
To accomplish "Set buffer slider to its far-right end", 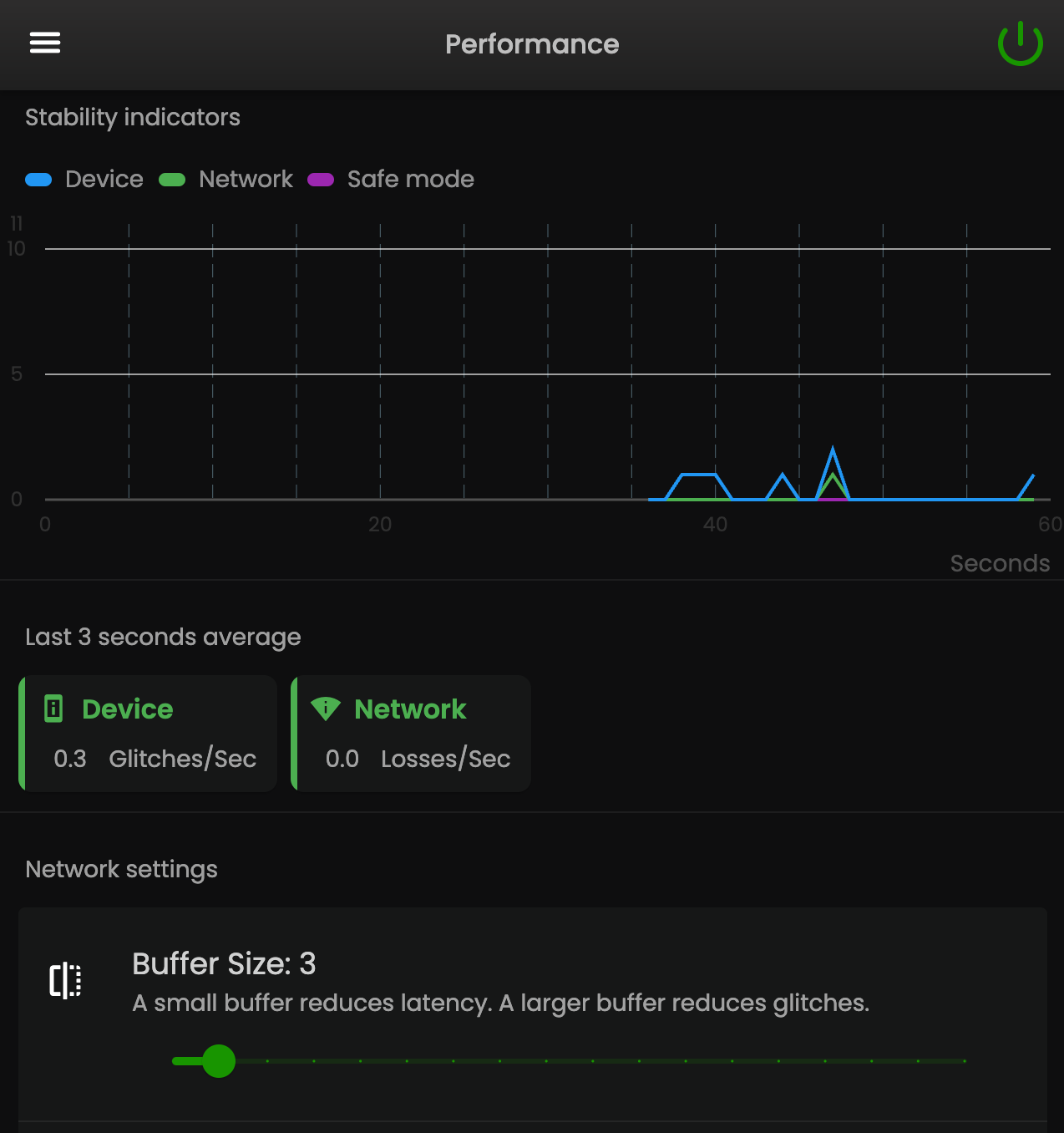I will tap(964, 1061).
